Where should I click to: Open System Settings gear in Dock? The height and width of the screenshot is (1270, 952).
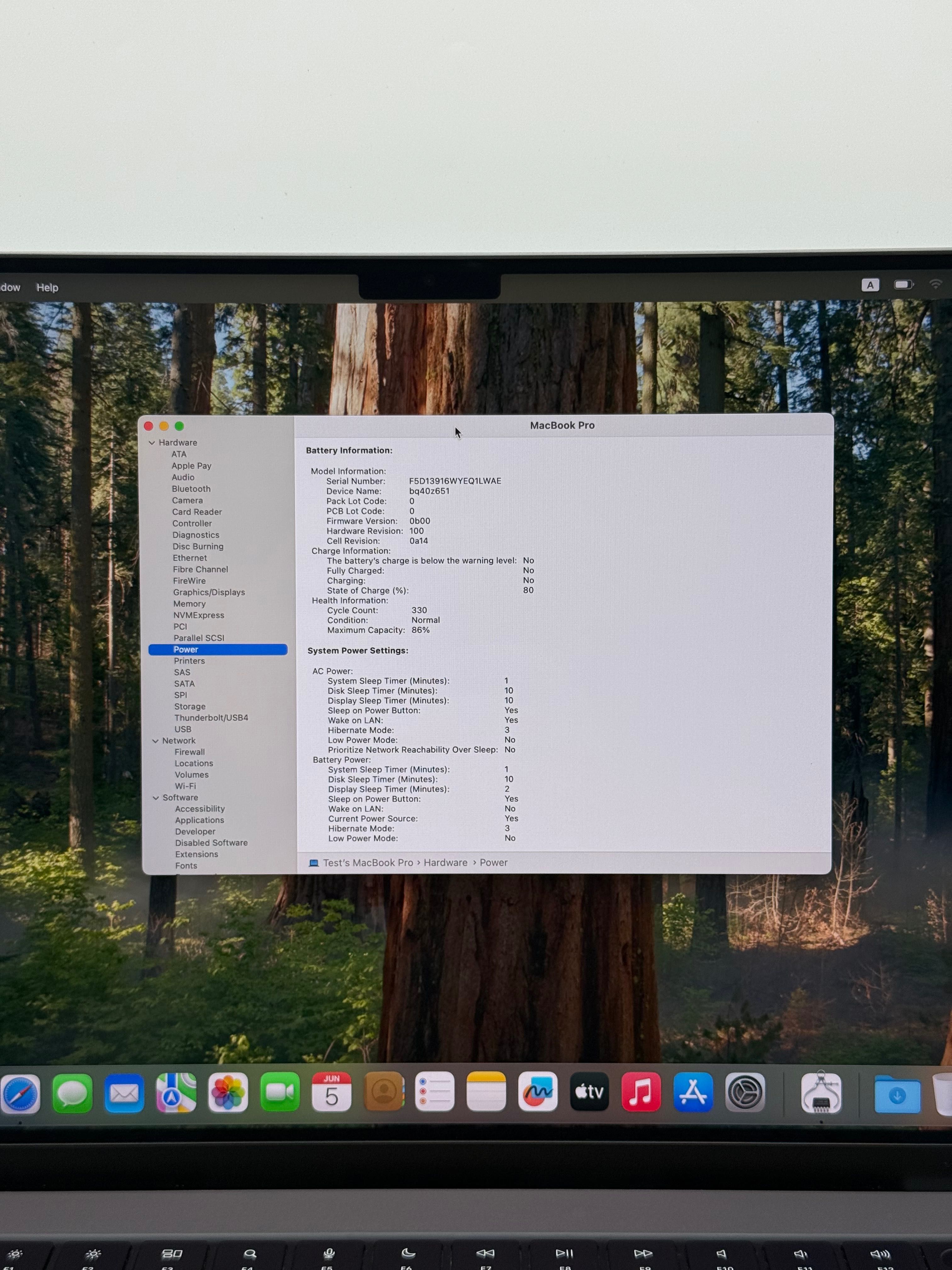745,1092
